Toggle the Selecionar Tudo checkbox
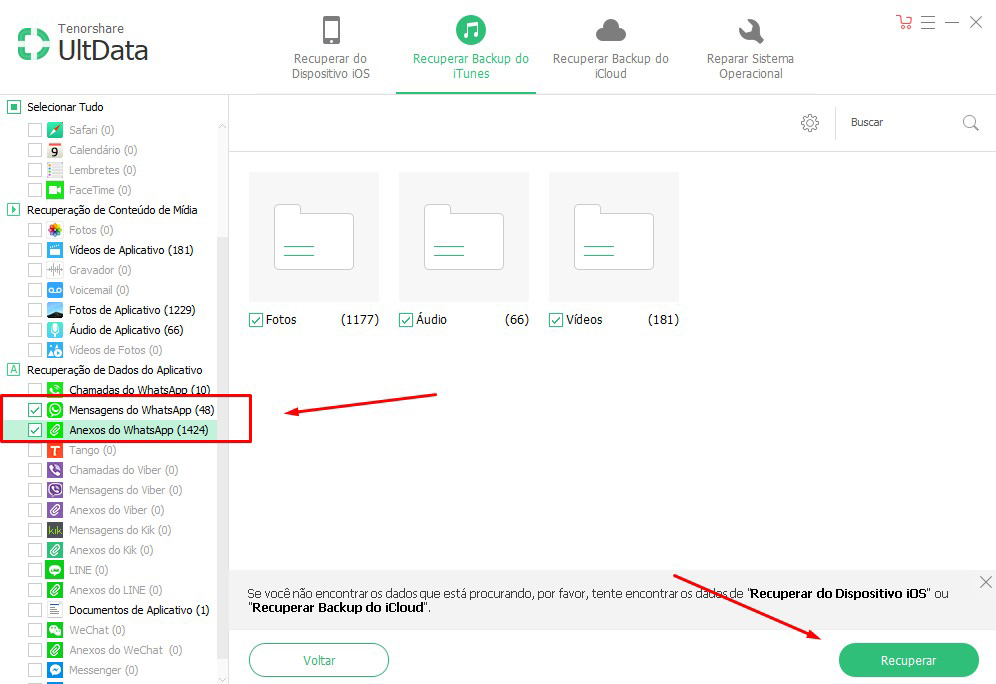This screenshot has width=996, height=684. tap(14, 107)
